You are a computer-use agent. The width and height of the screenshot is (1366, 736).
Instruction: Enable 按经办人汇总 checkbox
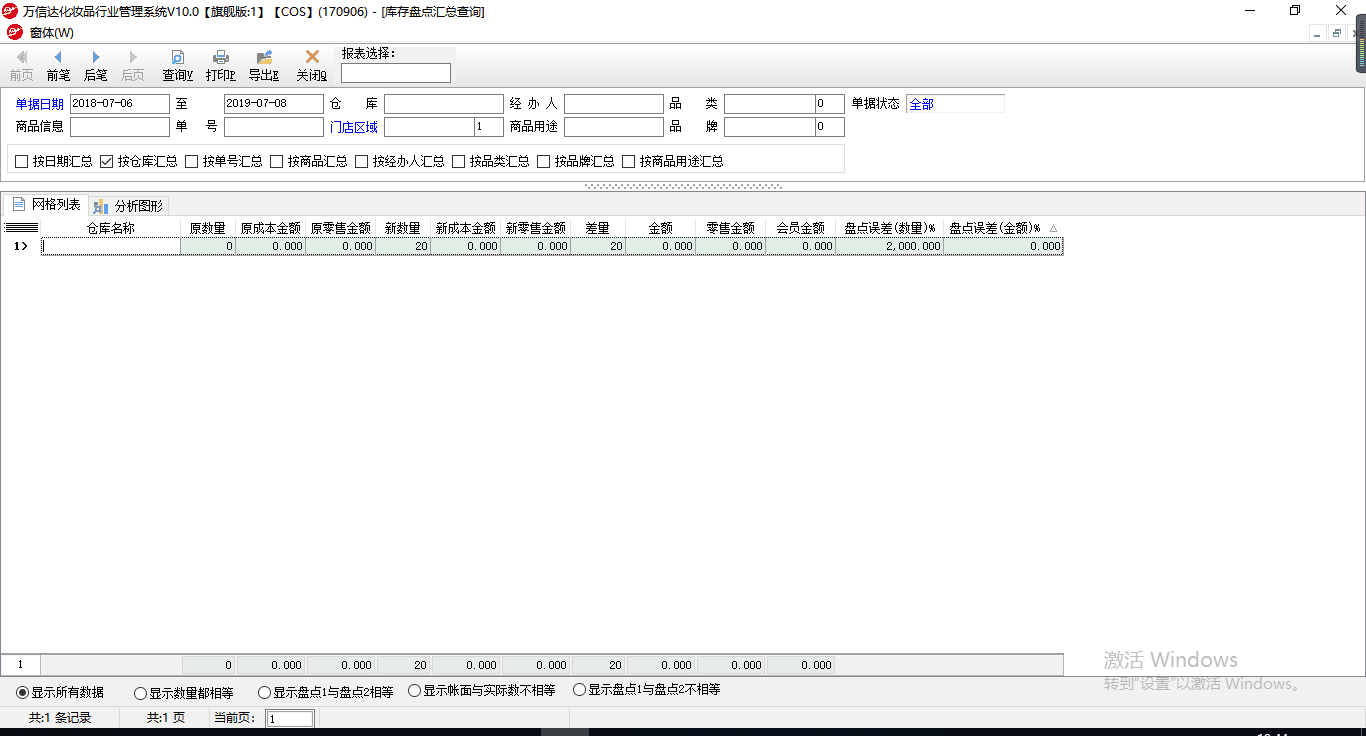362,161
